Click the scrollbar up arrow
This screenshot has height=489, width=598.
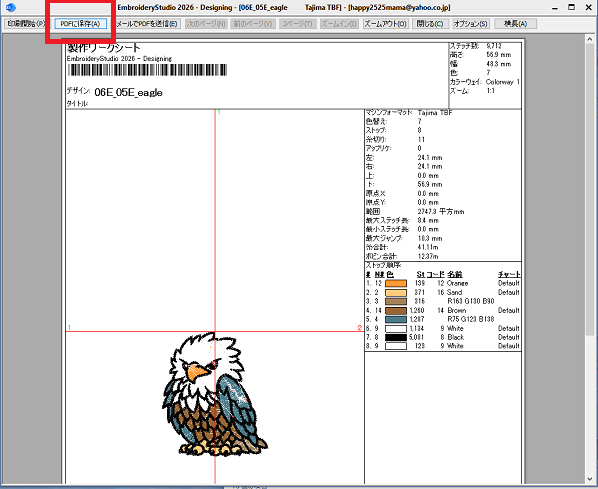pos(590,39)
